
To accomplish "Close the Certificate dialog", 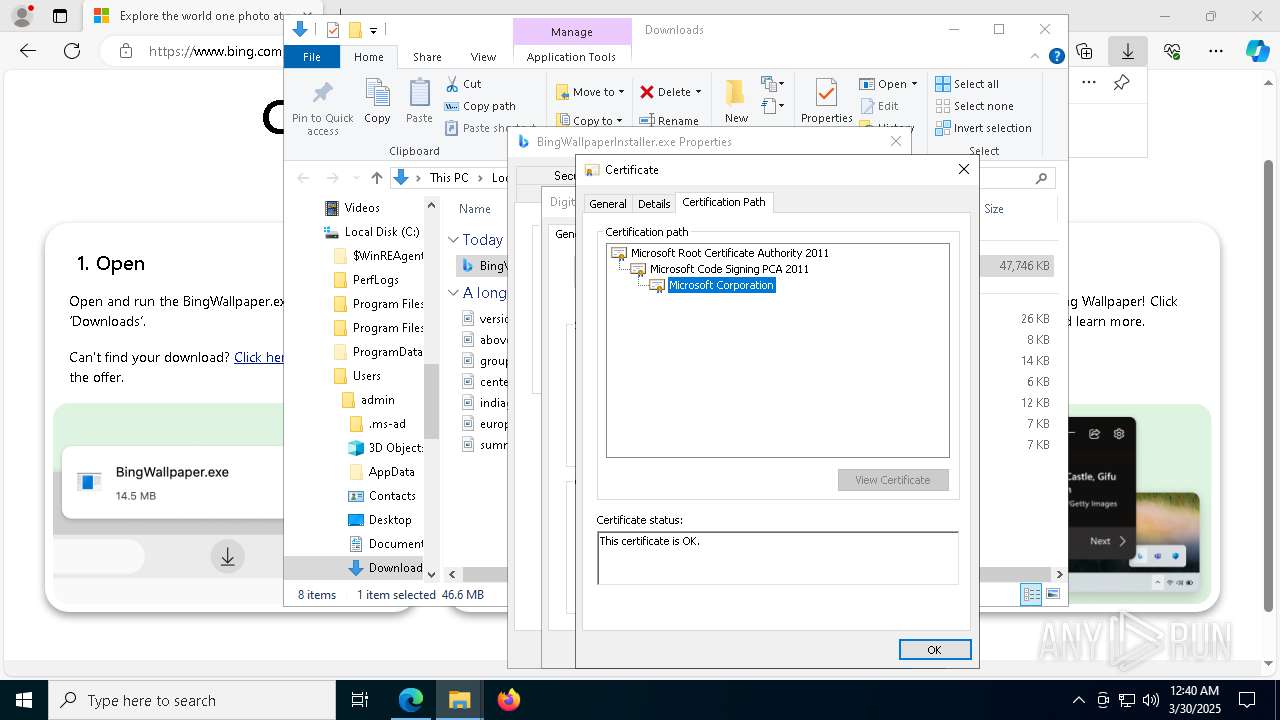I will click(964, 169).
